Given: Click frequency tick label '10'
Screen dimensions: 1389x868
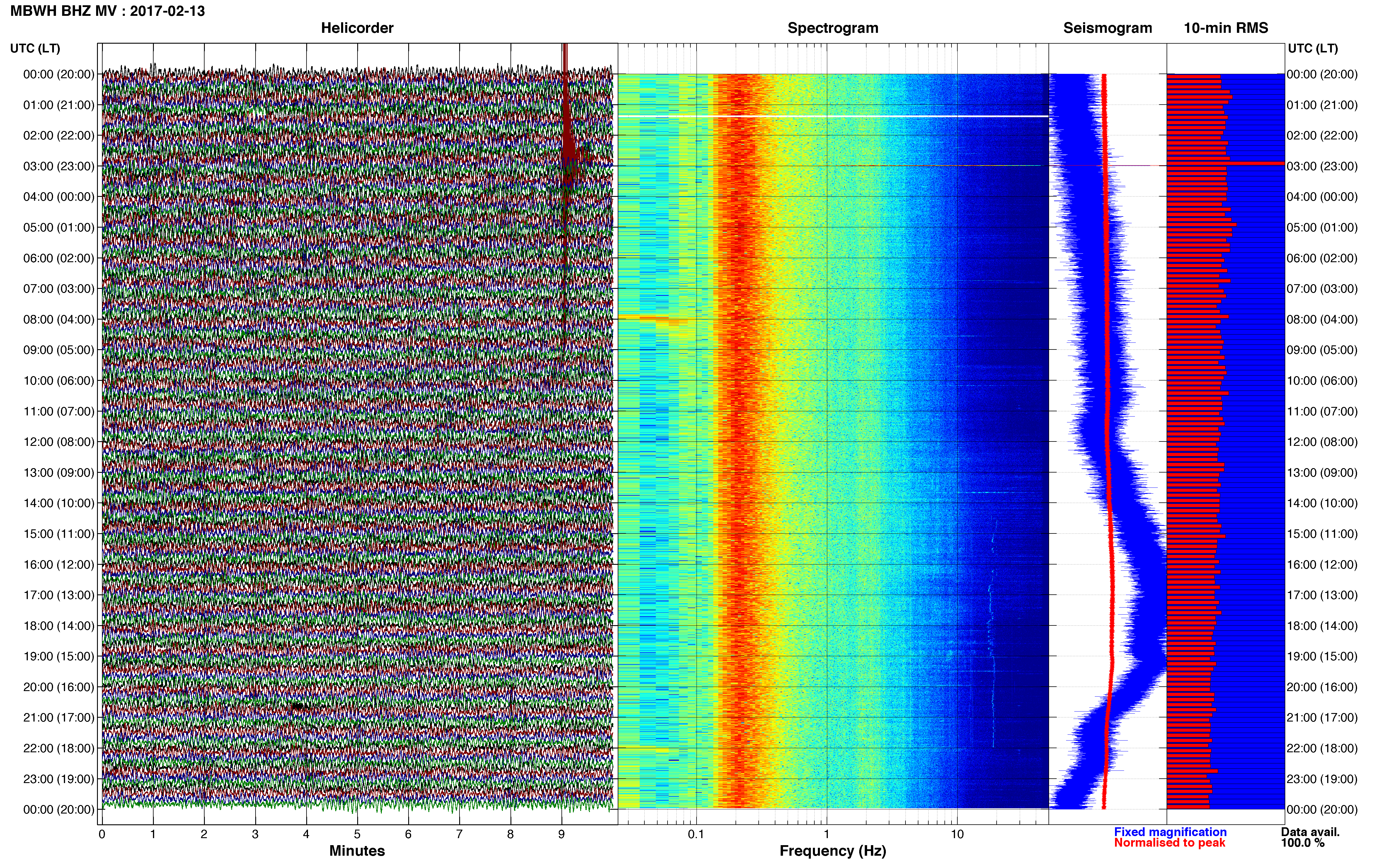Looking at the screenshot, I should point(957,835).
